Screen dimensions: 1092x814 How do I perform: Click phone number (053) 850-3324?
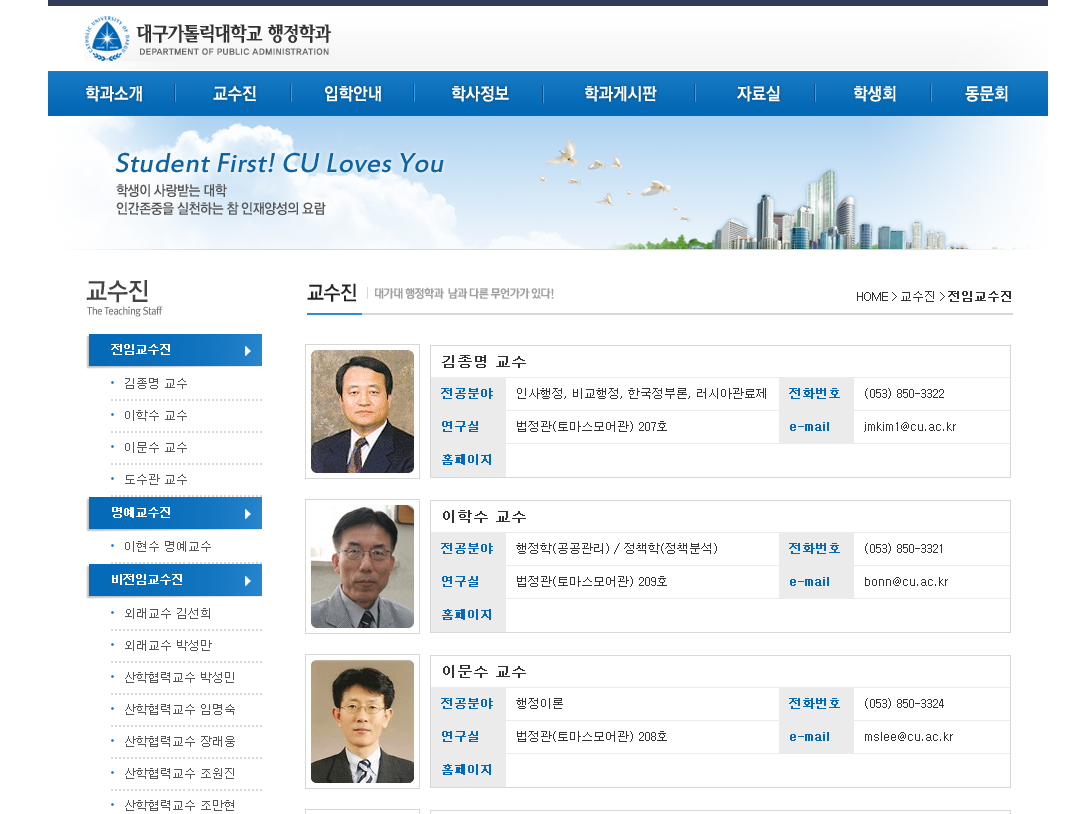click(x=904, y=704)
